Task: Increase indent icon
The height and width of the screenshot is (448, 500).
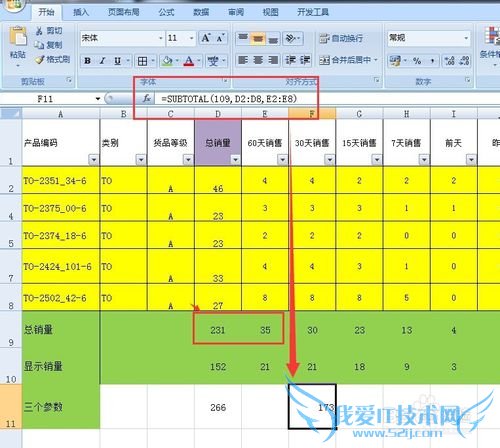Action: pyautogui.click(x=305, y=60)
